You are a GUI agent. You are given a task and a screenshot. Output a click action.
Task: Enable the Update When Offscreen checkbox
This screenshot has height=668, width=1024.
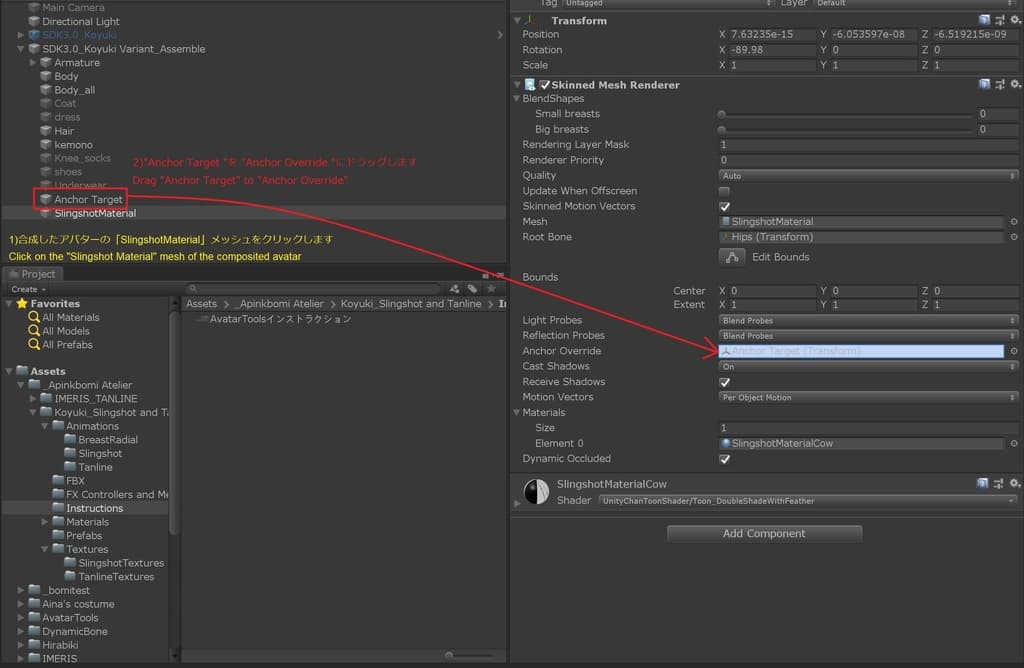pos(724,191)
